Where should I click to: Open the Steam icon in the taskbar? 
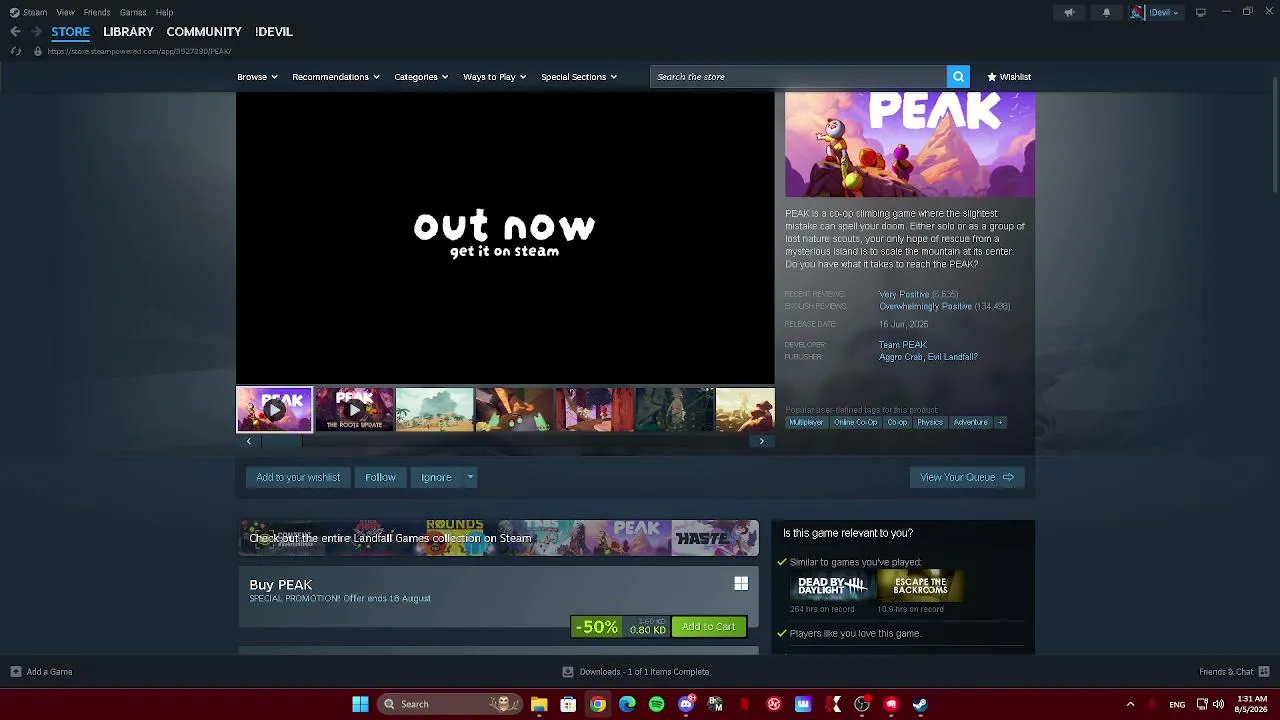[920, 704]
